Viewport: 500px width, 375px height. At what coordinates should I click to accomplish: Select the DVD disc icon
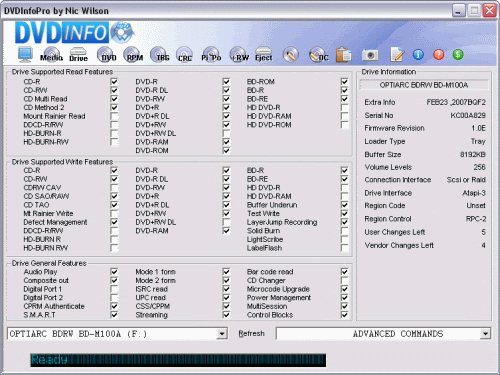click(107, 54)
